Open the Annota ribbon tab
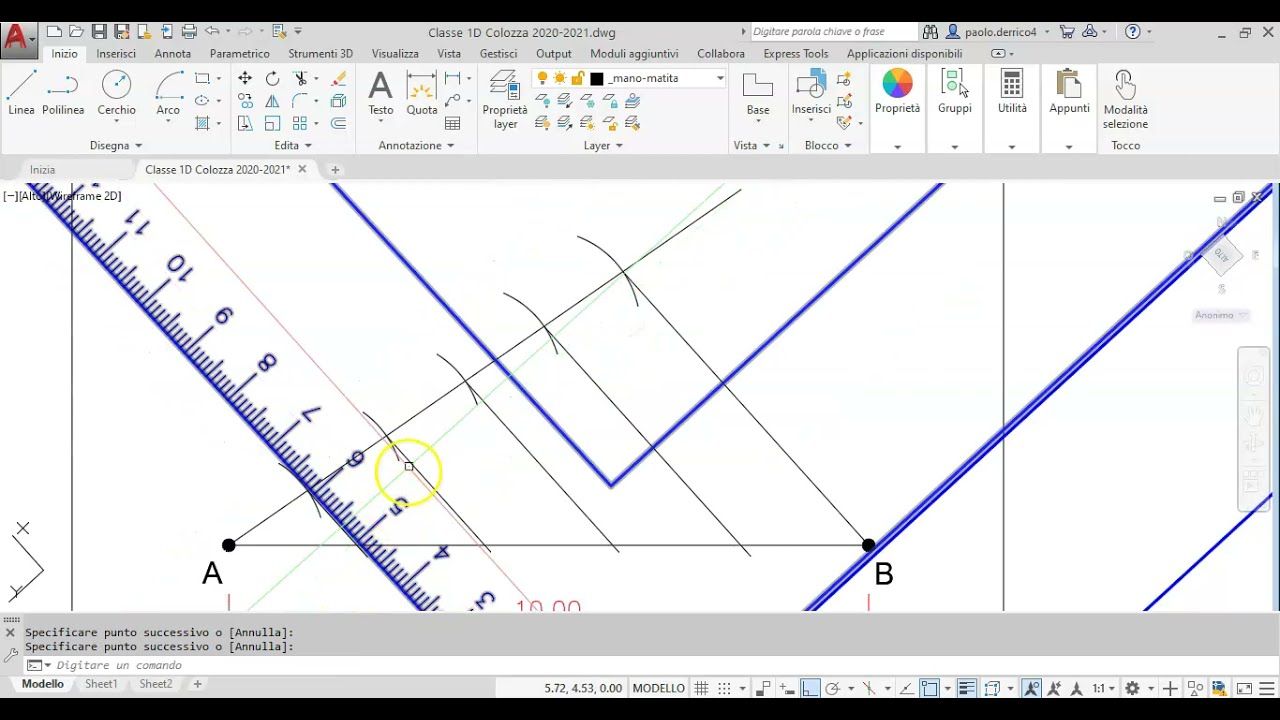The height and width of the screenshot is (720, 1280). [x=173, y=54]
